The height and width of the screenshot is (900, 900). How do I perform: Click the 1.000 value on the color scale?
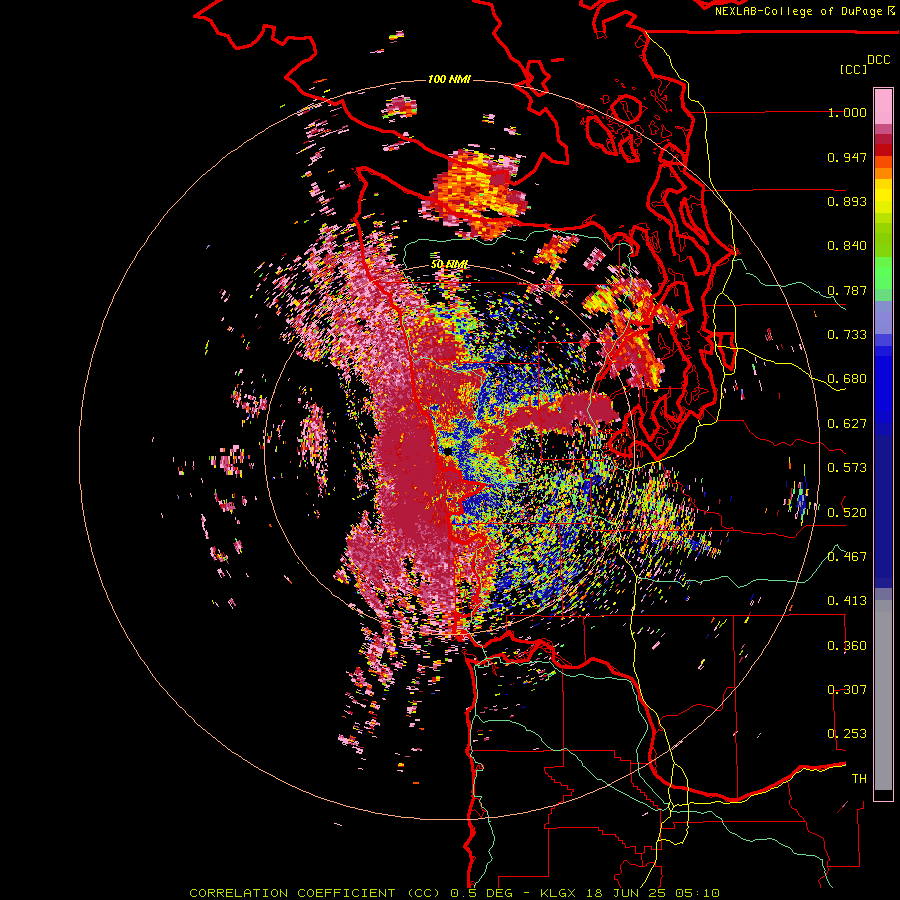847,112
